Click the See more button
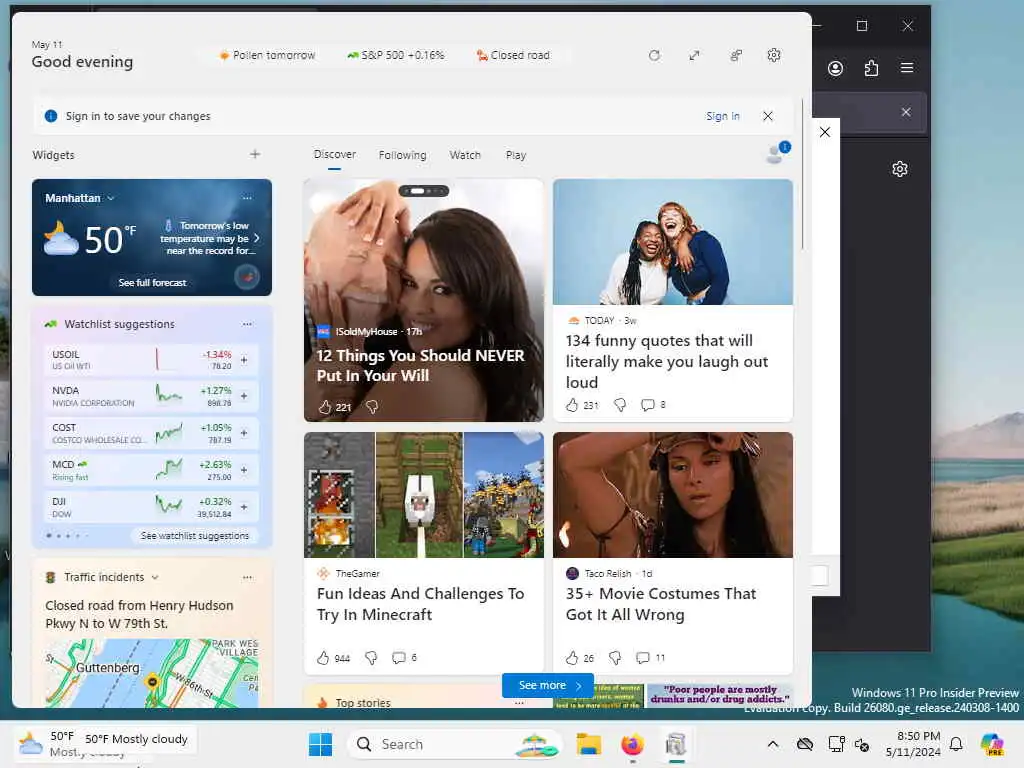 (x=548, y=685)
